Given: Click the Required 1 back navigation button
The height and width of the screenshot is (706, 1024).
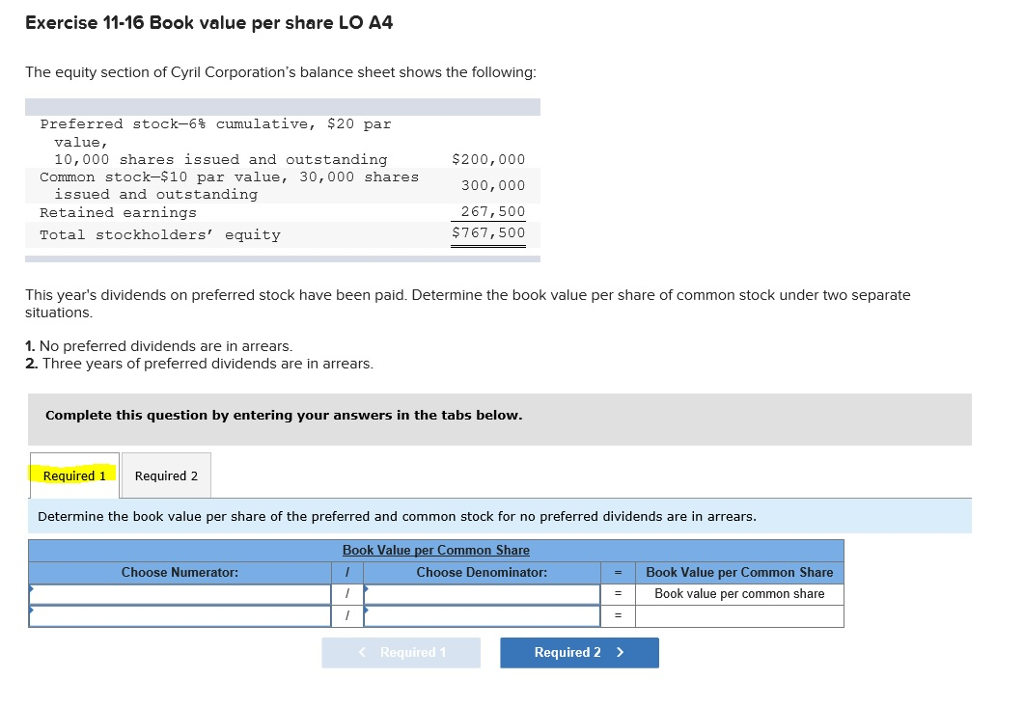Looking at the screenshot, I should [401, 652].
